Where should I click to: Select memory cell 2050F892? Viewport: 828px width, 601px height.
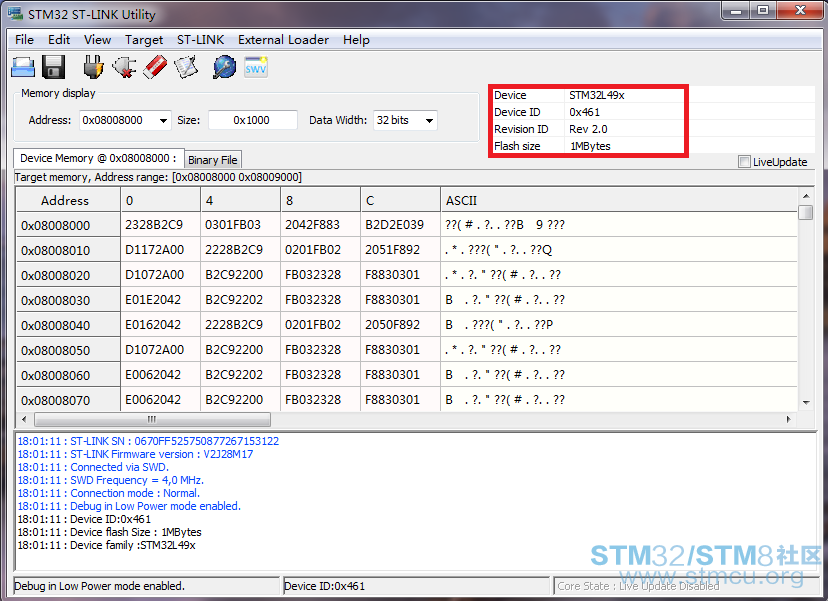pos(401,325)
